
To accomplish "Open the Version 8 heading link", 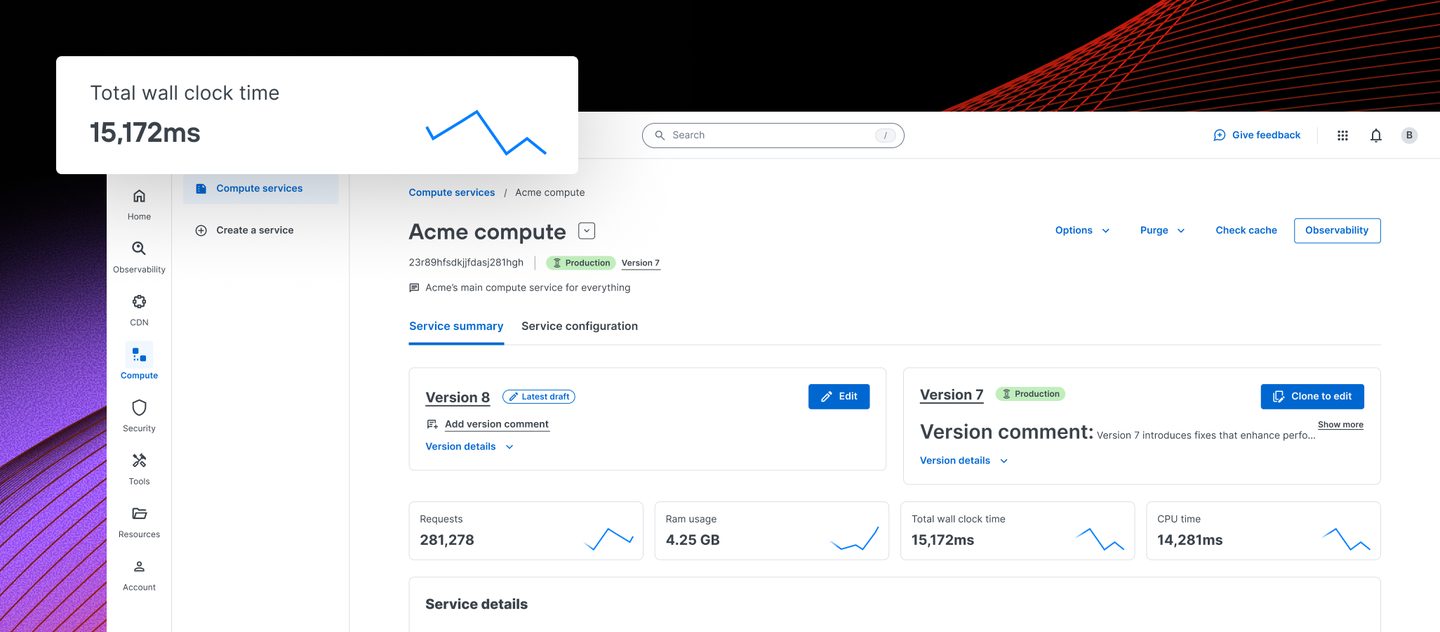I will click(458, 397).
